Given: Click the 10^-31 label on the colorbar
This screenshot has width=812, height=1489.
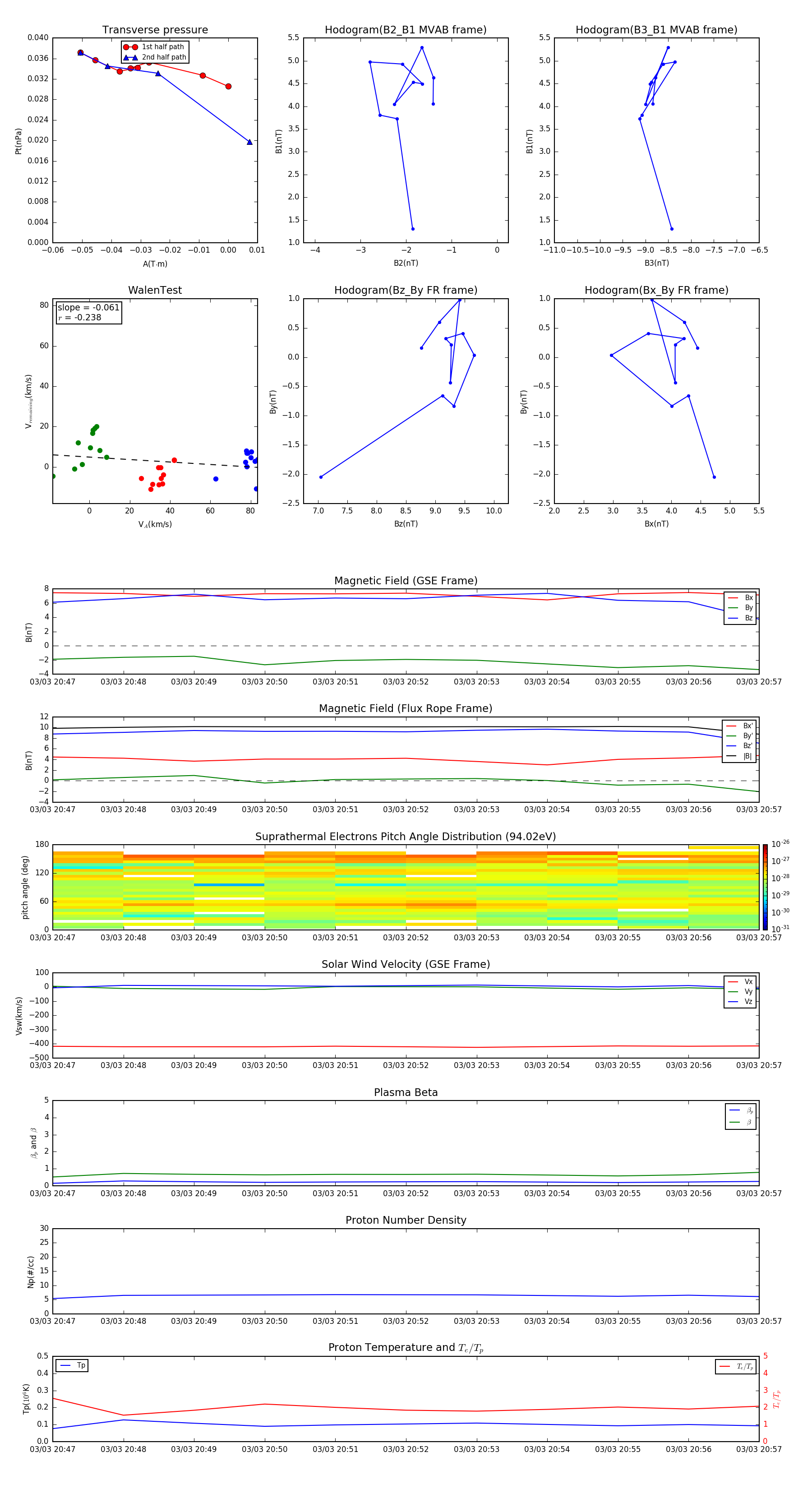Looking at the screenshot, I should click(x=780, y=929).
